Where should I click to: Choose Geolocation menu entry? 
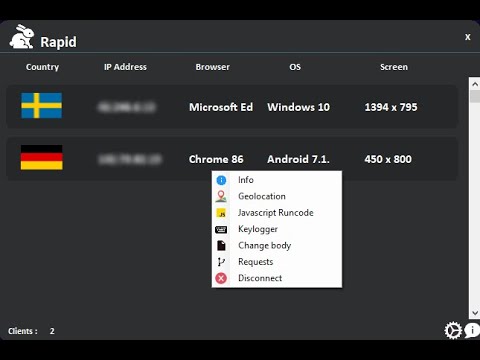tap(277, 196)
